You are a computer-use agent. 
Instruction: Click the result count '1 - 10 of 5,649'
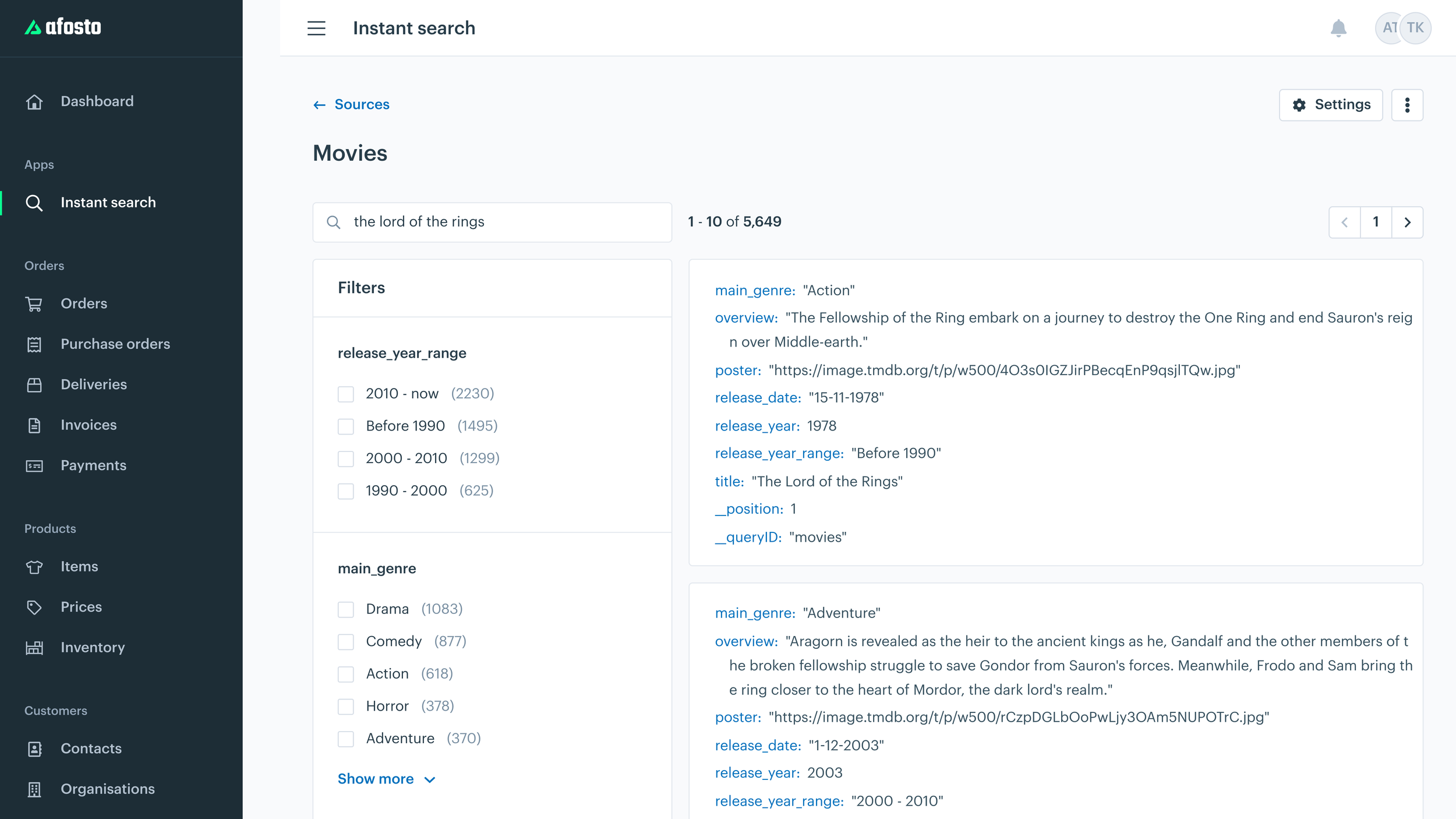click(x=734, y=221)
